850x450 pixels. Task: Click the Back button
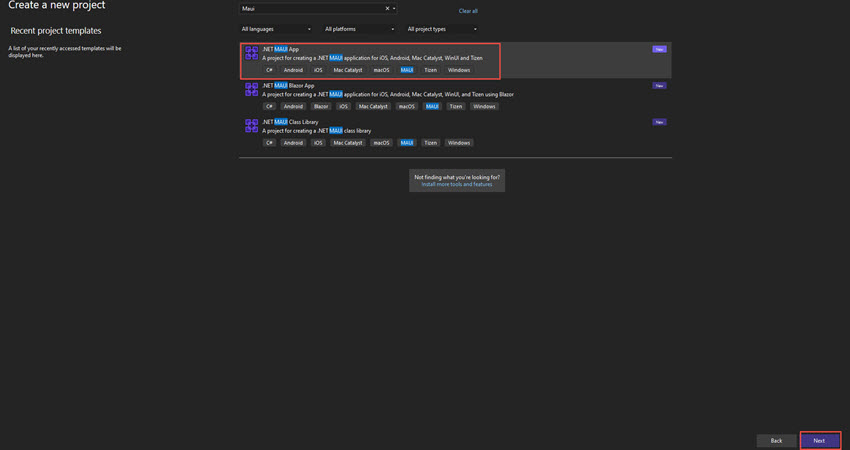(x=776, y=441)
